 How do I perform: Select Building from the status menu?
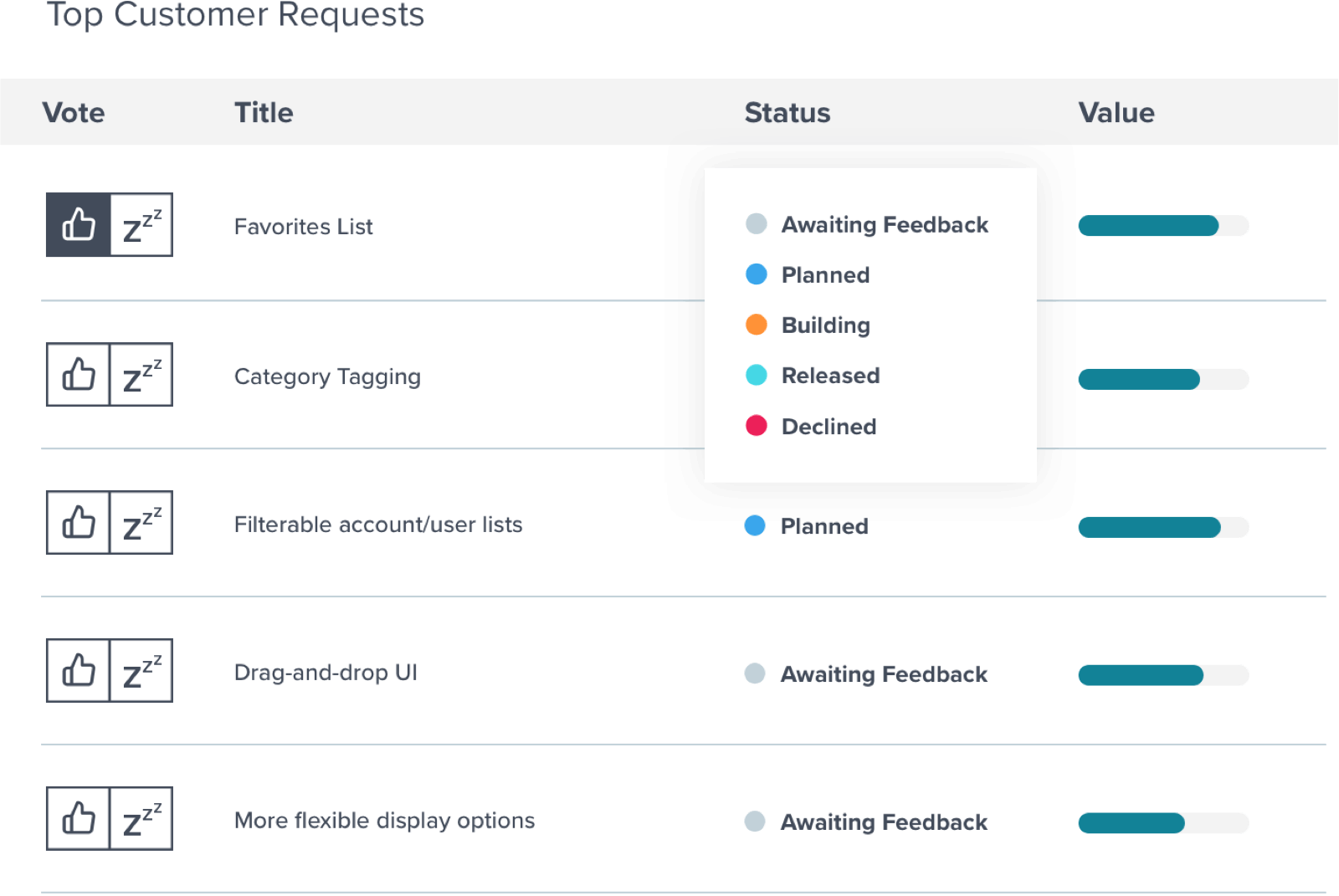(808, 325)
